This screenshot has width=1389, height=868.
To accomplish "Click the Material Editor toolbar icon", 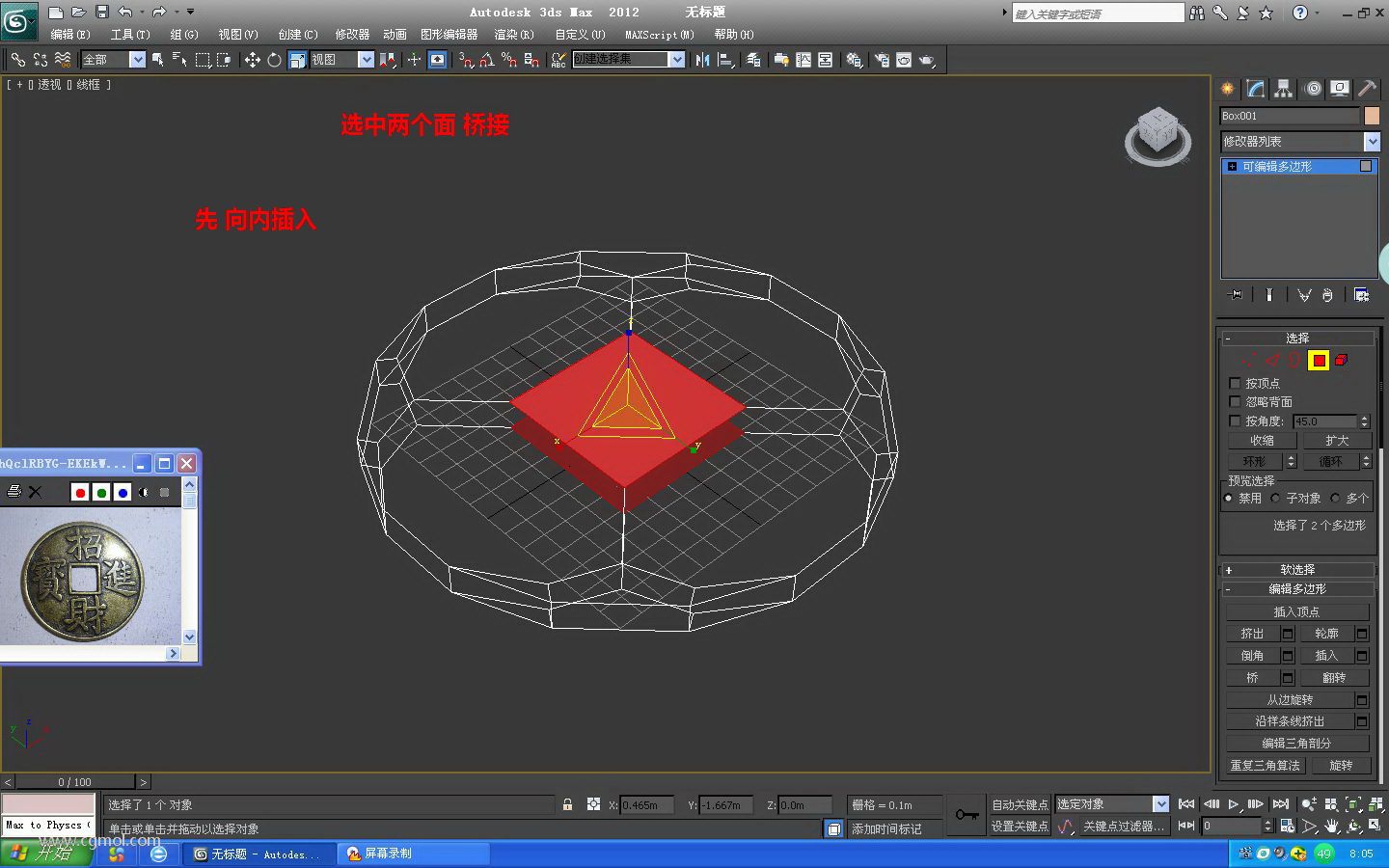I will [854, 60].
